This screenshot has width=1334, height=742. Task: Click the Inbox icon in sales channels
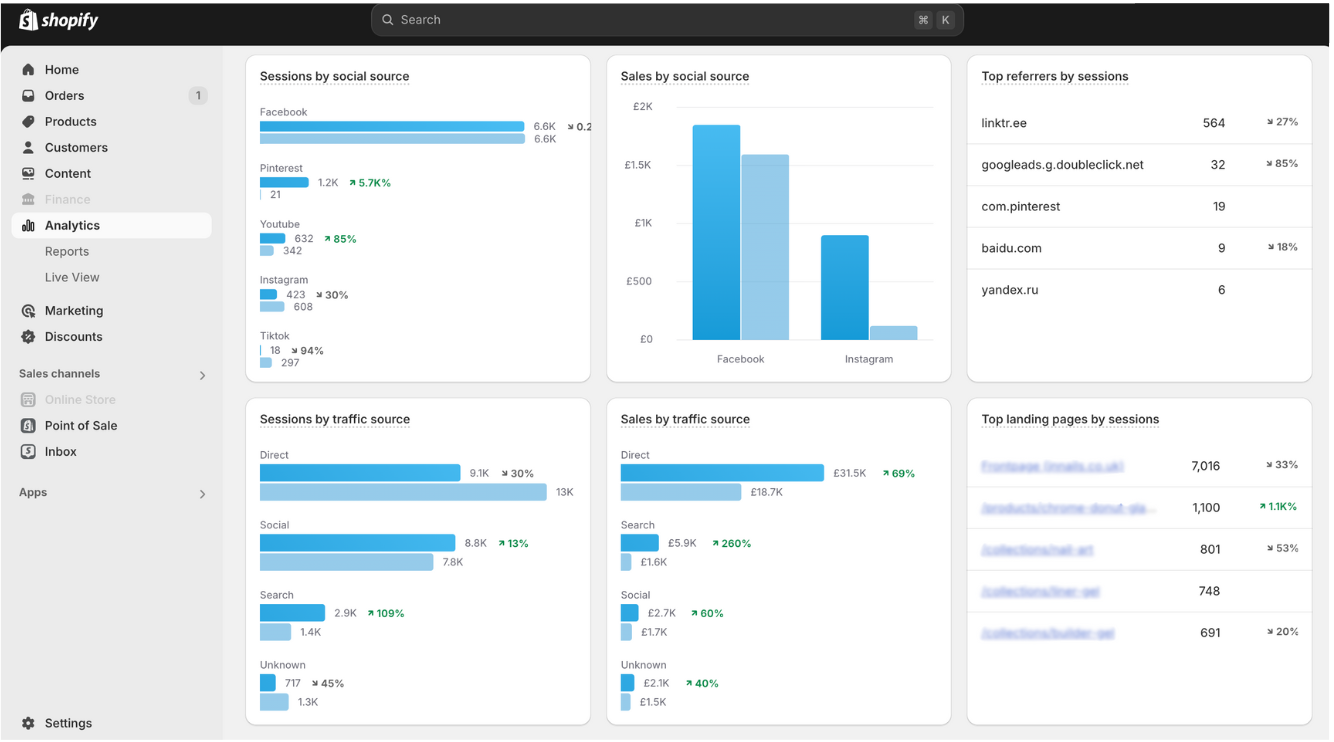tap(28, 452)
